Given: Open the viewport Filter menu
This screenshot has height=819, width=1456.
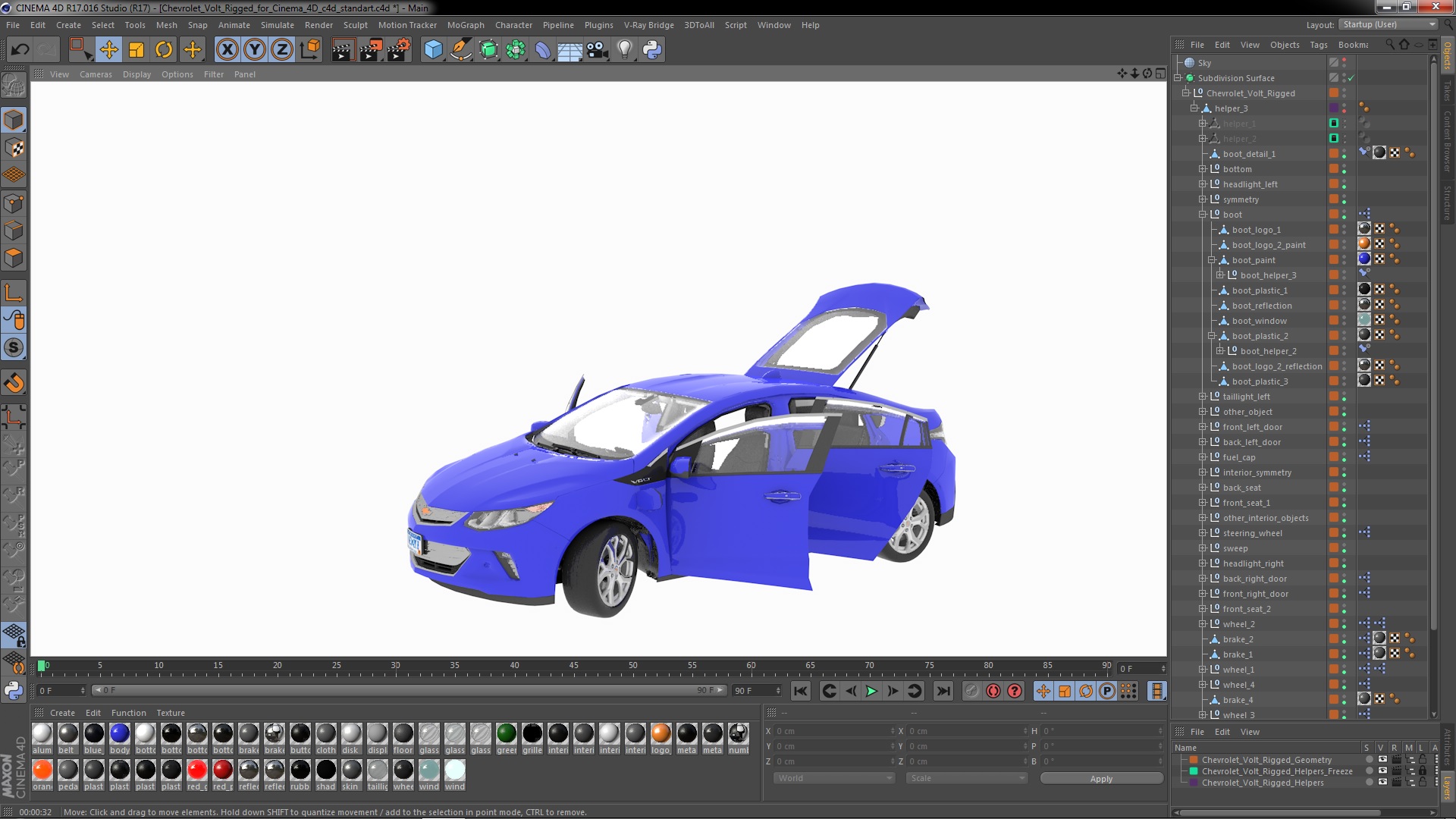Looking at the screenshot, I should click(x=214, y=74).
